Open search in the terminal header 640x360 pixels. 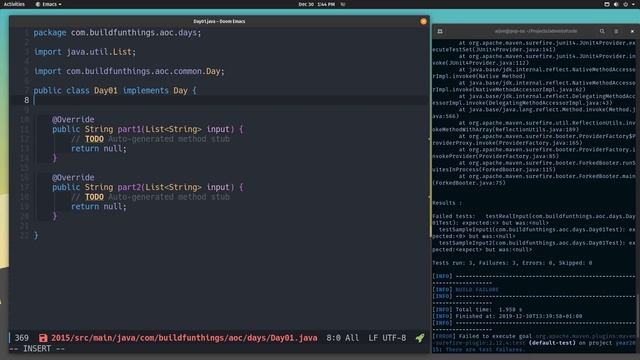coord(602,31)
